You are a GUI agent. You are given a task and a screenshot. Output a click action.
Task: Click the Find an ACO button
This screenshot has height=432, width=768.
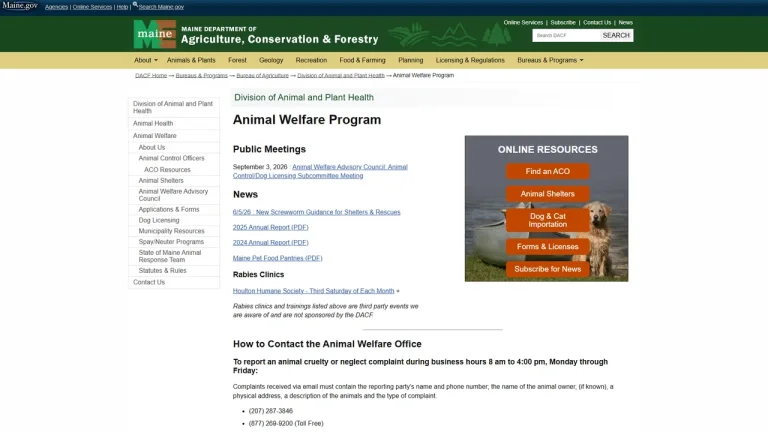[548, 171]
